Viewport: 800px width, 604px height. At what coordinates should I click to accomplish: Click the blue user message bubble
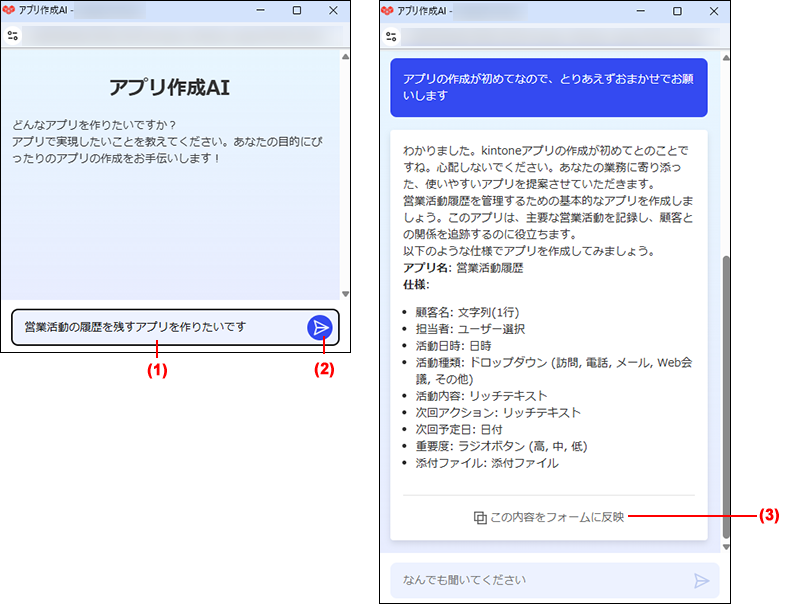[x=548, y=87]
